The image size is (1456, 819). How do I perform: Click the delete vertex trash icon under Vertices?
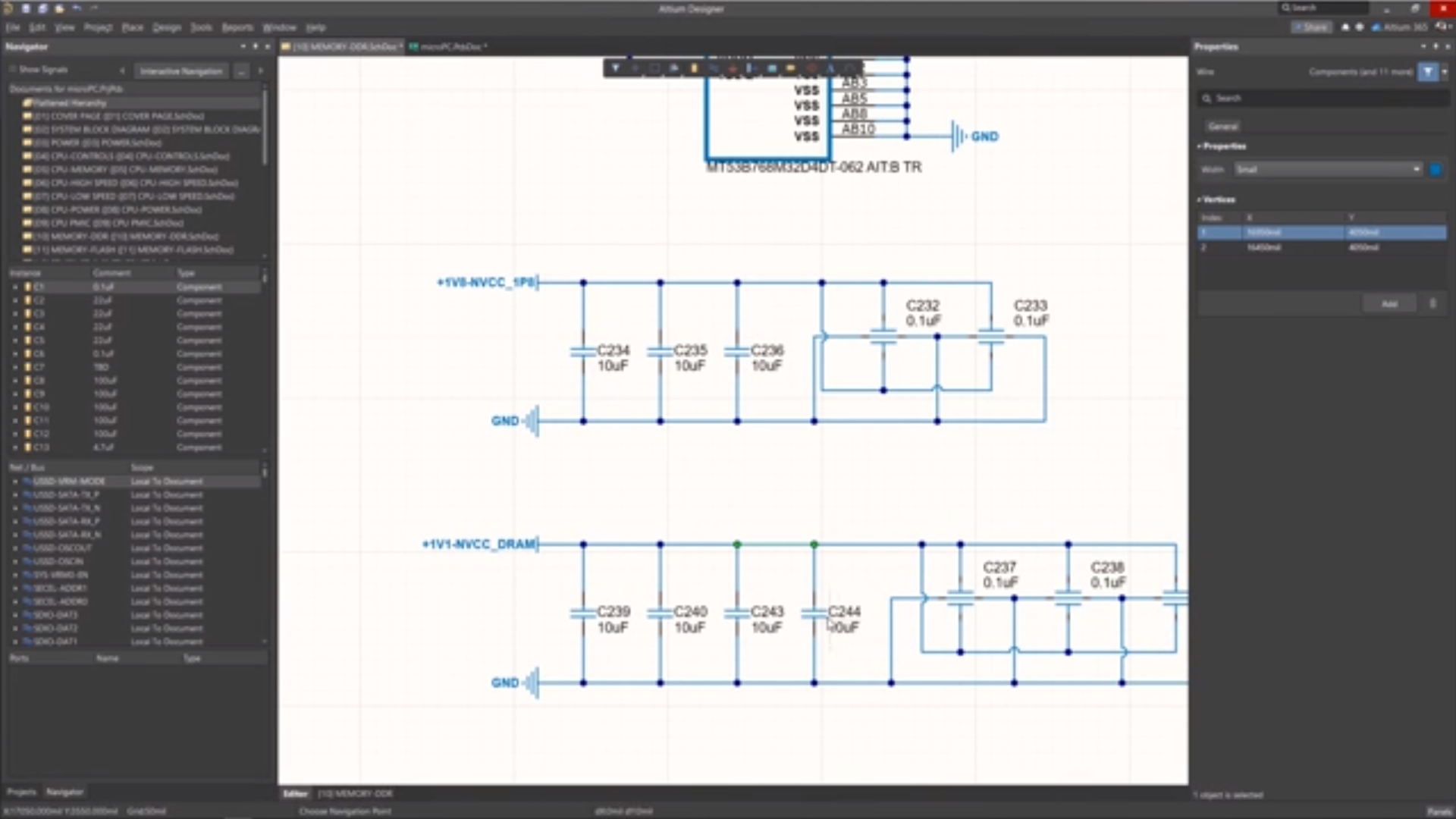click(x=1433, y=303)
